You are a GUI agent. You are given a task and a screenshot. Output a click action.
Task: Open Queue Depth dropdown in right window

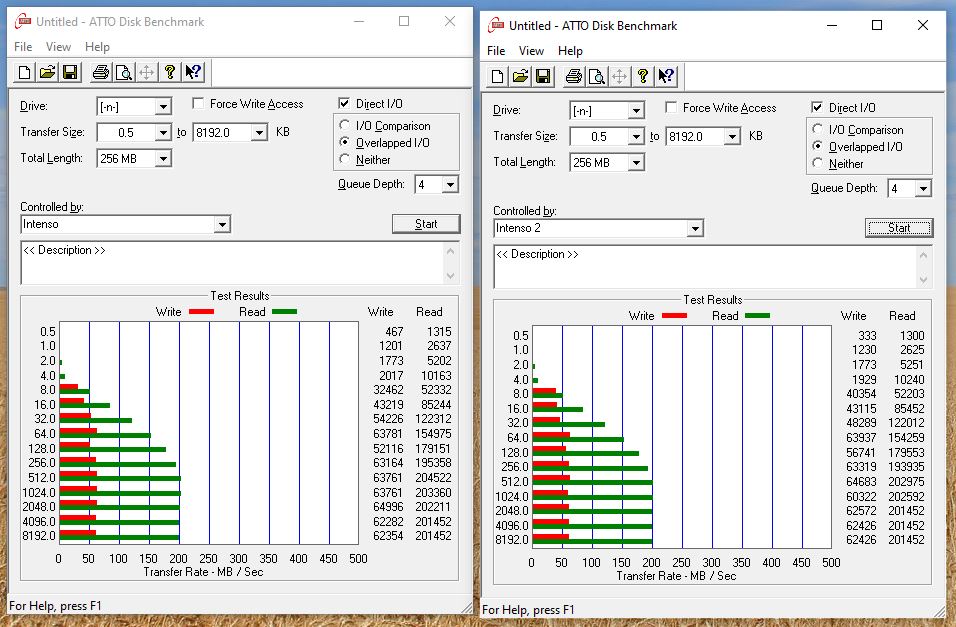(923, 188)
